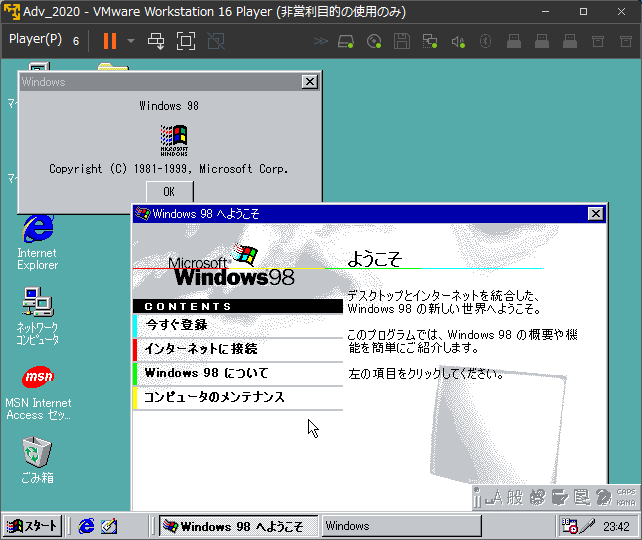Click the Task Scheduler tray icon
This screenshot has width=642, height=540.
pyautogui.click(x=569, y=526)
